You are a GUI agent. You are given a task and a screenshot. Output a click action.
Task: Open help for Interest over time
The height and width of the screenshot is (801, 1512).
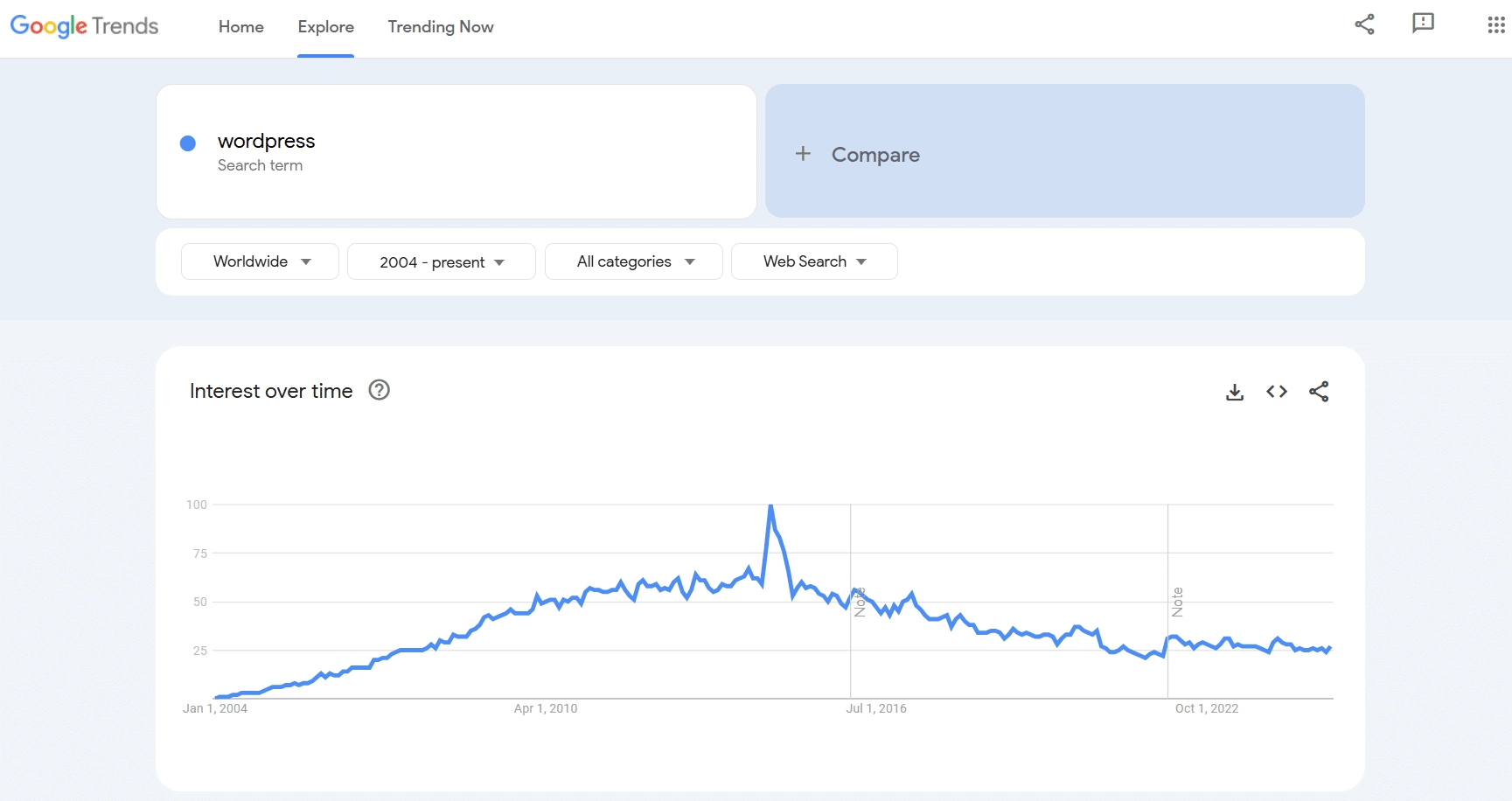pyautogui.click(x=379, y=390)
